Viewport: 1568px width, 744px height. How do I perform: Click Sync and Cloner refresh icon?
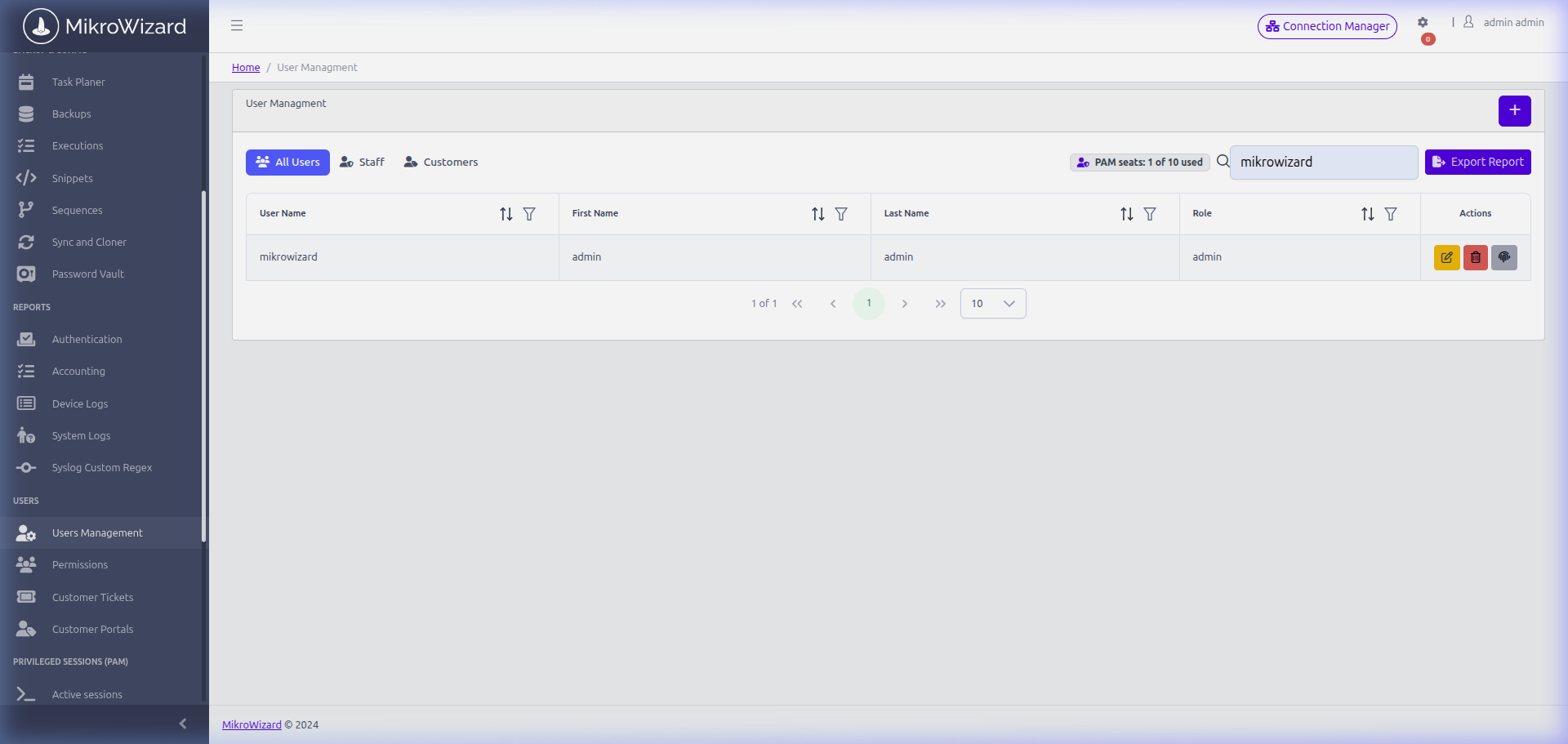(x=26, y=242)
